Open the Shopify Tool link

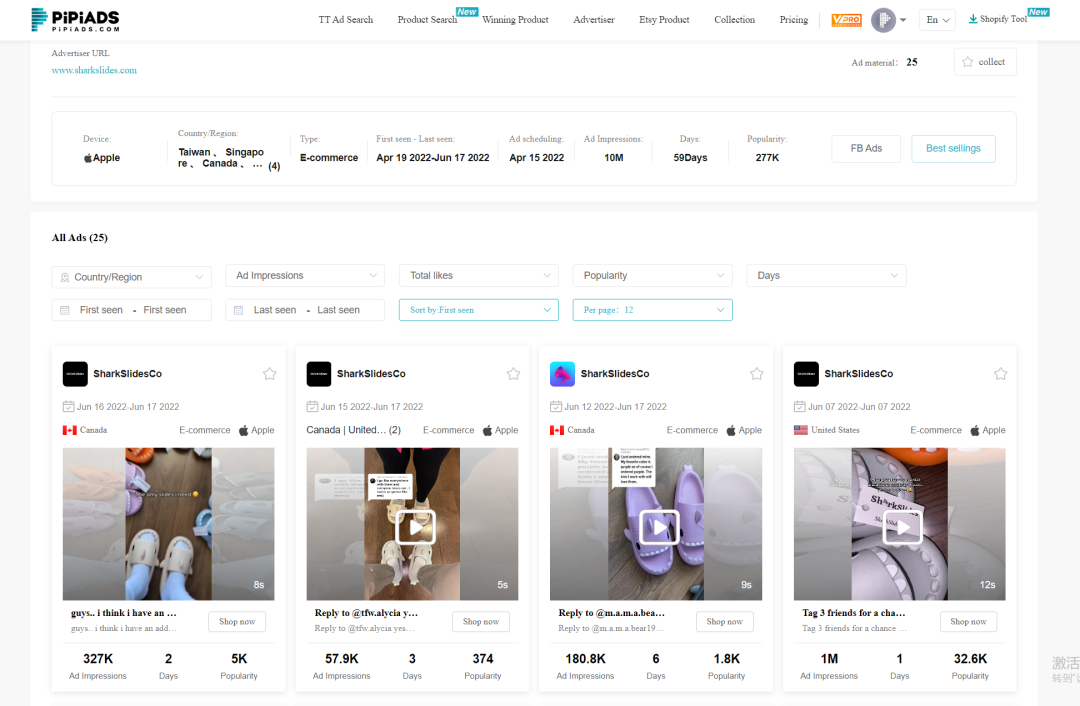tap(1003, 19)
